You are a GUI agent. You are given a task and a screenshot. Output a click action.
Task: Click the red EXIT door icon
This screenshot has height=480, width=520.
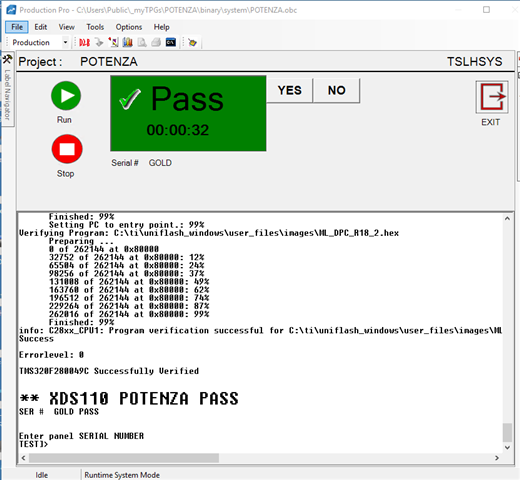(492, 97)
